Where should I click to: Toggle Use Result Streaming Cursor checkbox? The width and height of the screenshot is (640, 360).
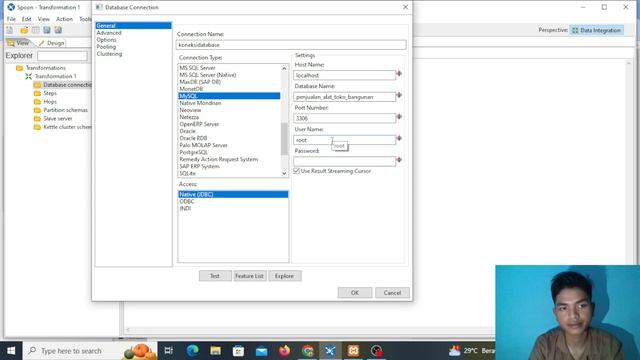pos(296,171)
